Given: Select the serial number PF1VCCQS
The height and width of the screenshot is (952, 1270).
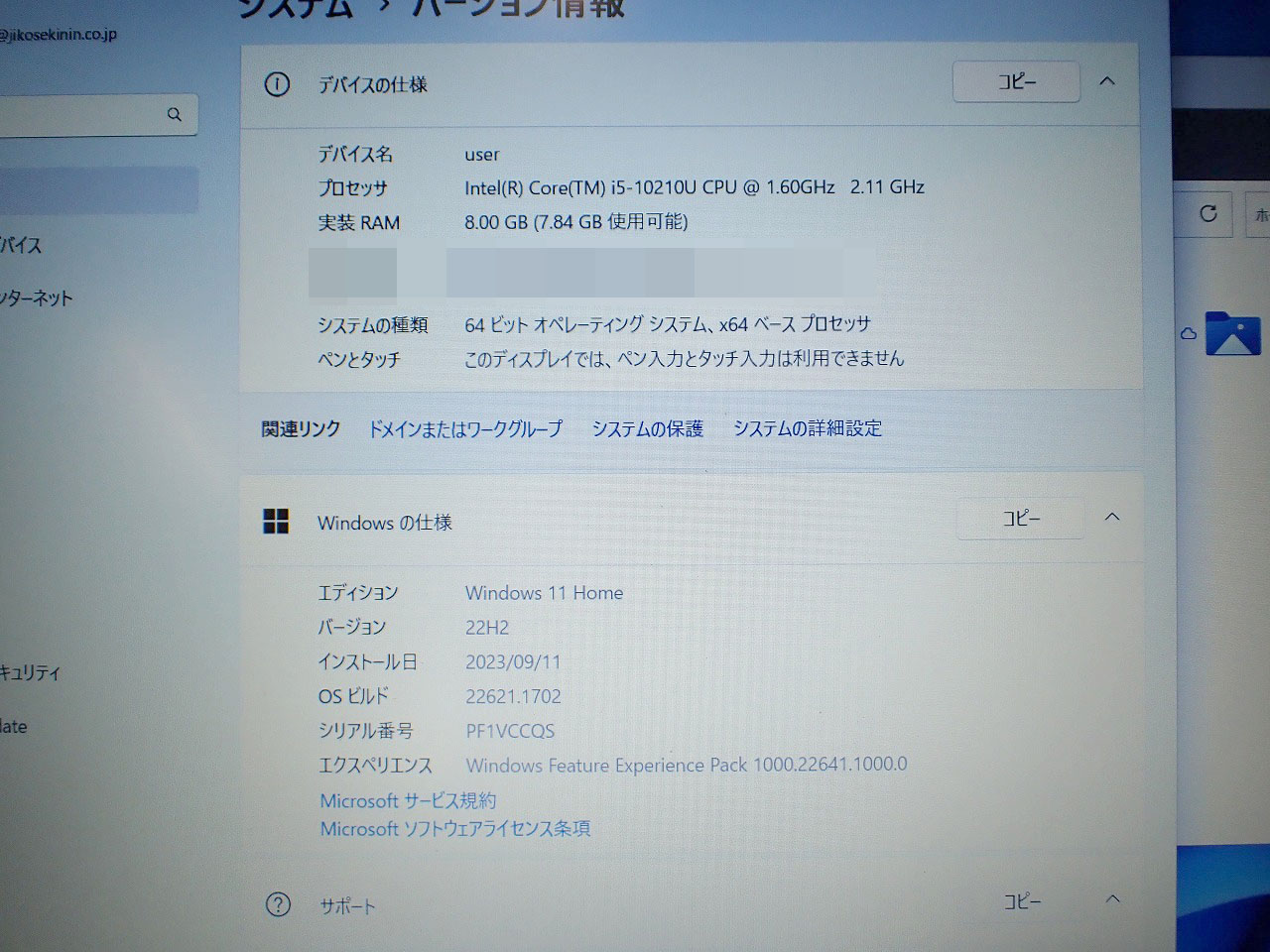Looking at the screenshot, I should [x=510, y=732].
